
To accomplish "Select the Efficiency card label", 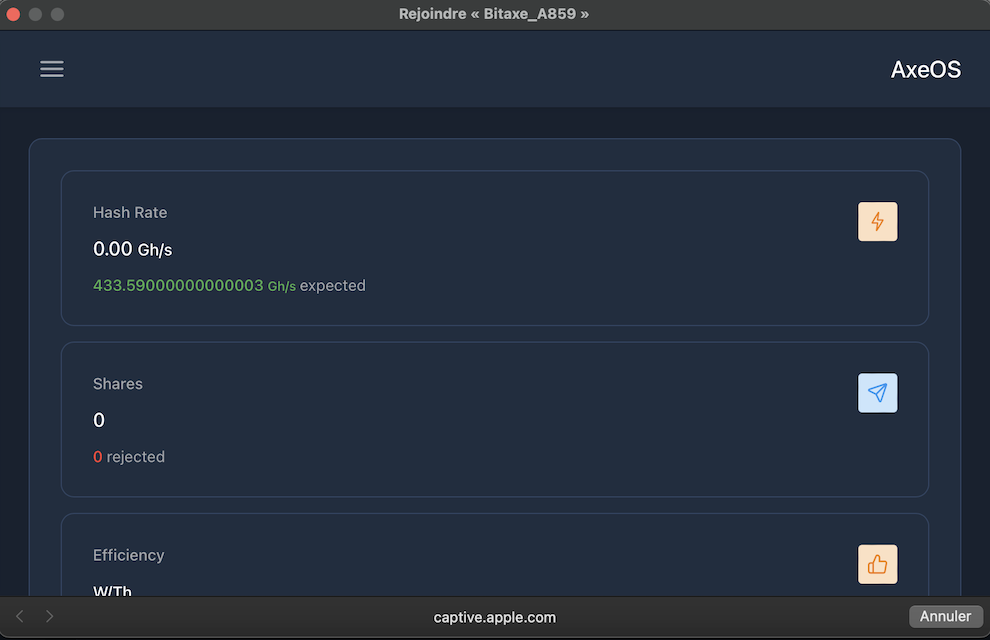I will coord(128,555).
